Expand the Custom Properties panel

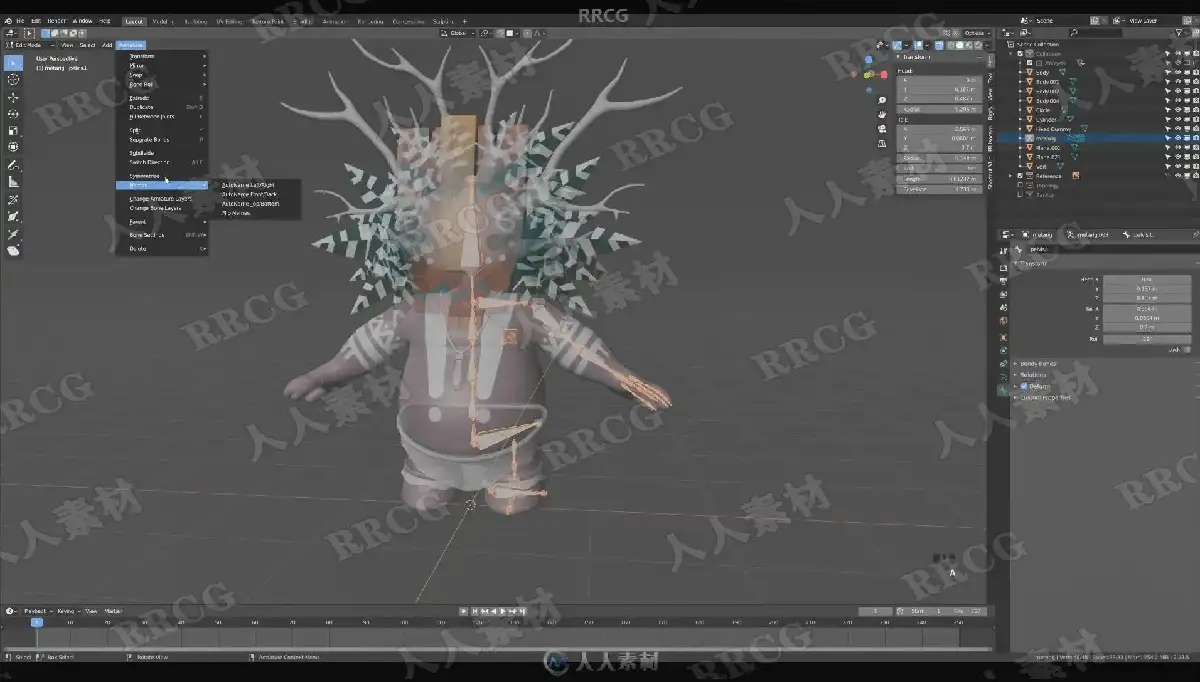tap(1046, 397)
